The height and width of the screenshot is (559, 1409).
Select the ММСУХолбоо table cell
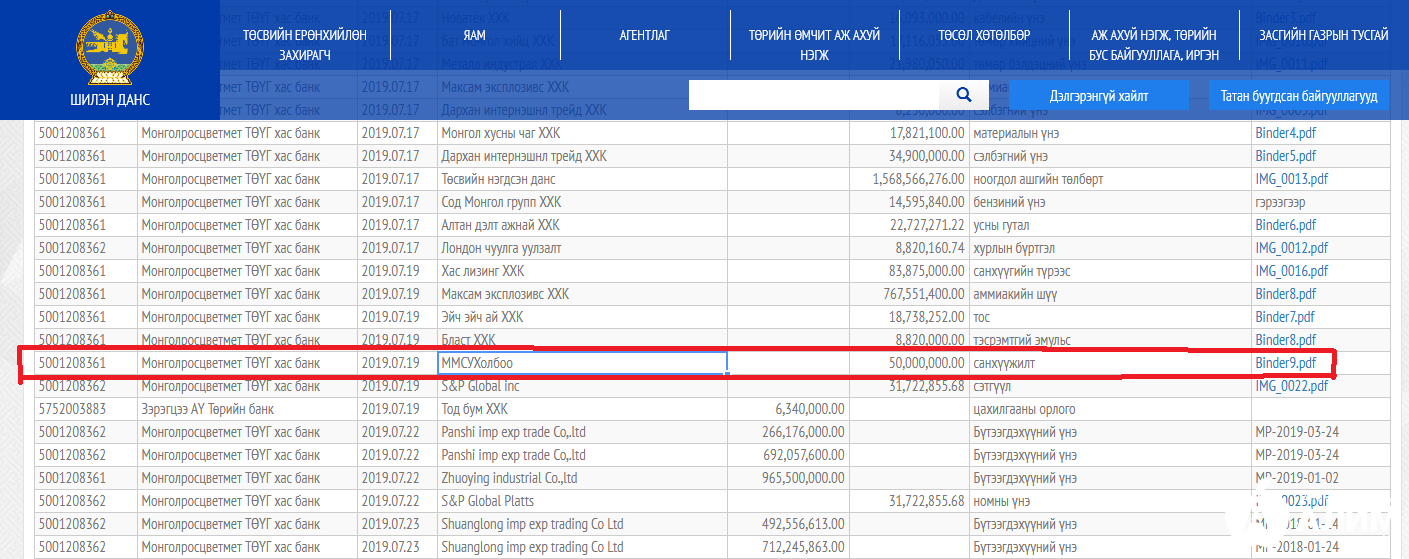(582, 363)
